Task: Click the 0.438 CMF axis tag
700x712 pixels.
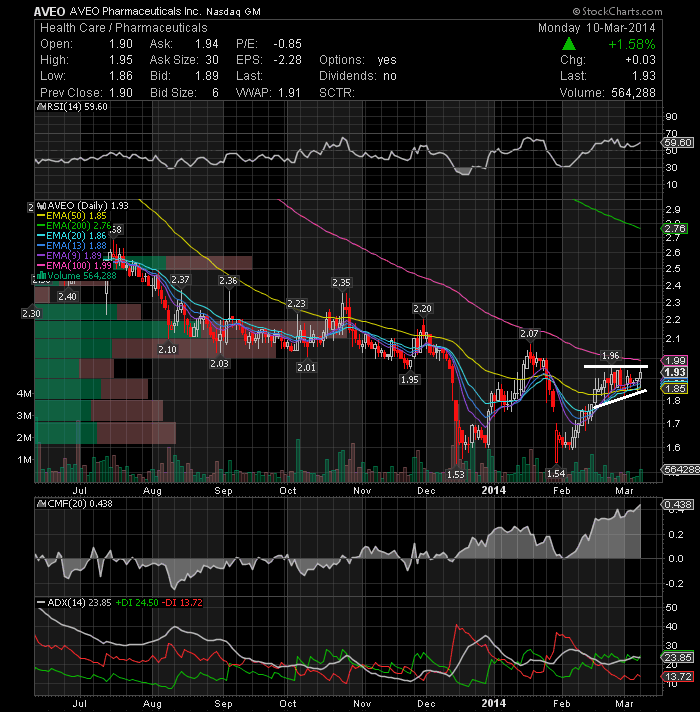Action: (678, 504)
